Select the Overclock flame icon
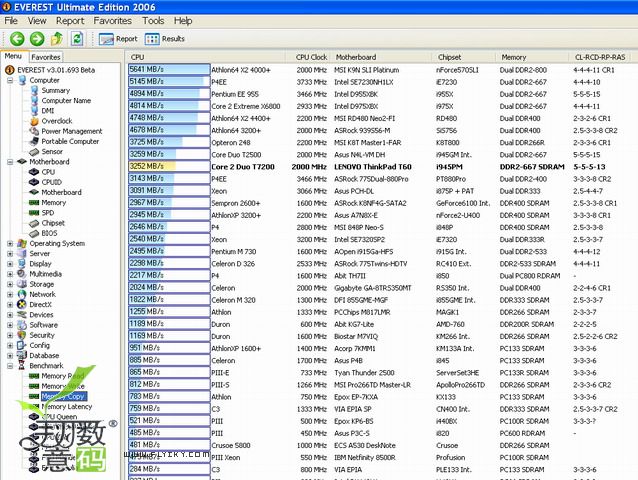The width and height of the screenshot is (638, 480). coord(35,121)
